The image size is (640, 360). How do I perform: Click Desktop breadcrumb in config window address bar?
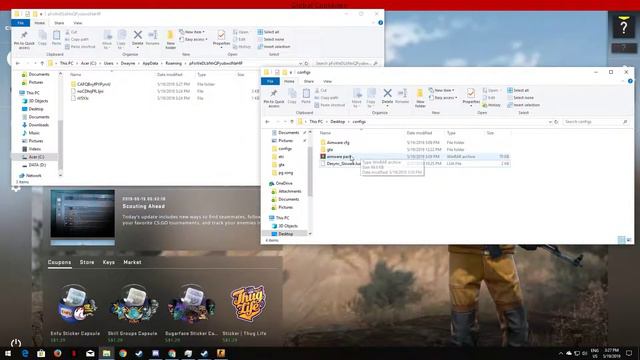[x=338, y=122]
